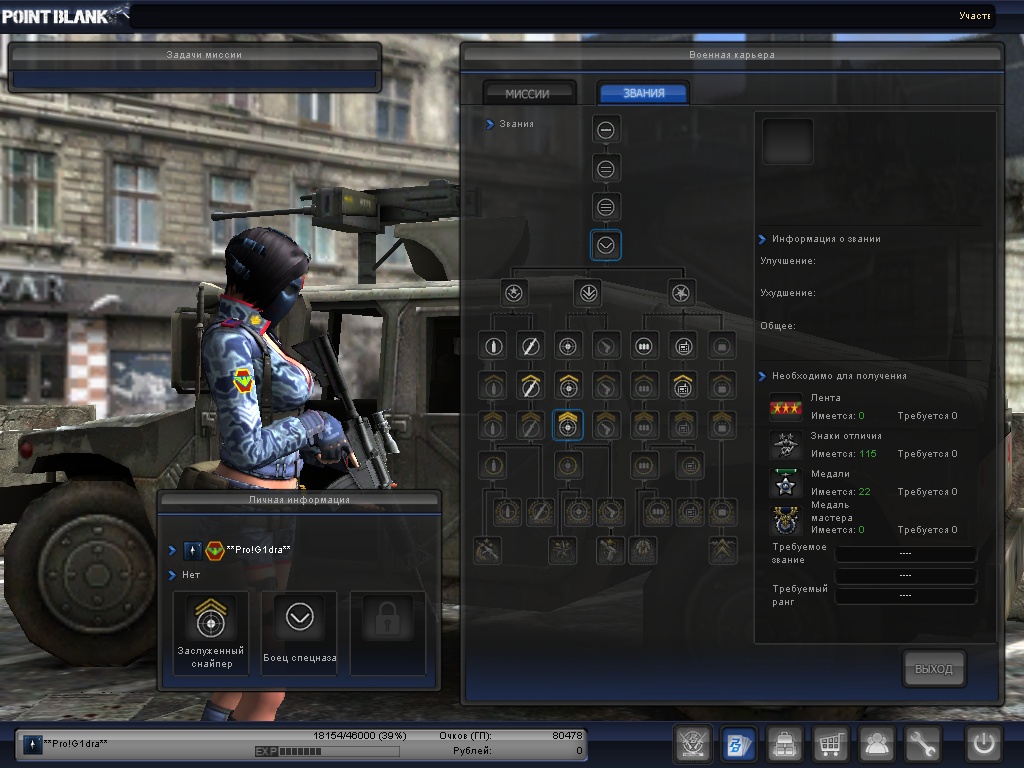Viewport: 1024px width, 768px height.
Task: Click the Требуемый ранг value field
Action: pyautogui.click(x=905, y=596)
